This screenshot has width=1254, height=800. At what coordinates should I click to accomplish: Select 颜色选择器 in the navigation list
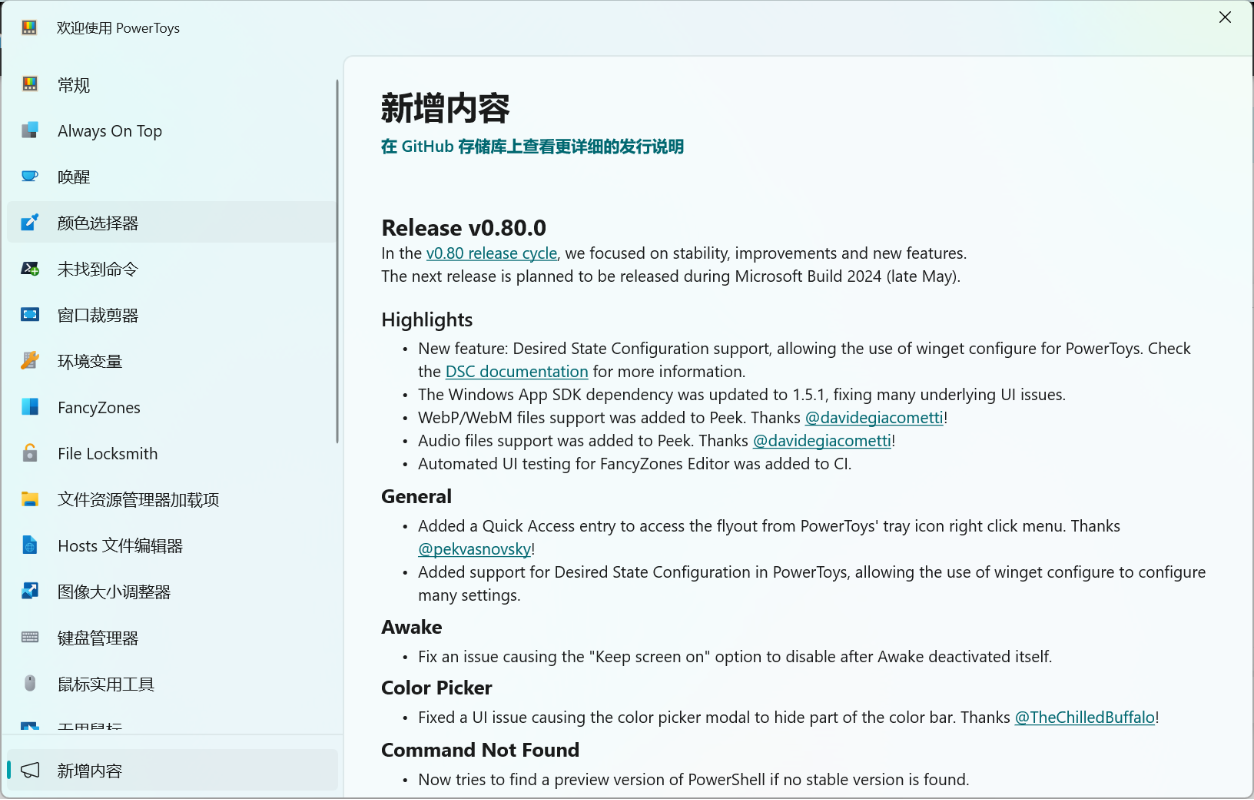(x=171, y=223)
